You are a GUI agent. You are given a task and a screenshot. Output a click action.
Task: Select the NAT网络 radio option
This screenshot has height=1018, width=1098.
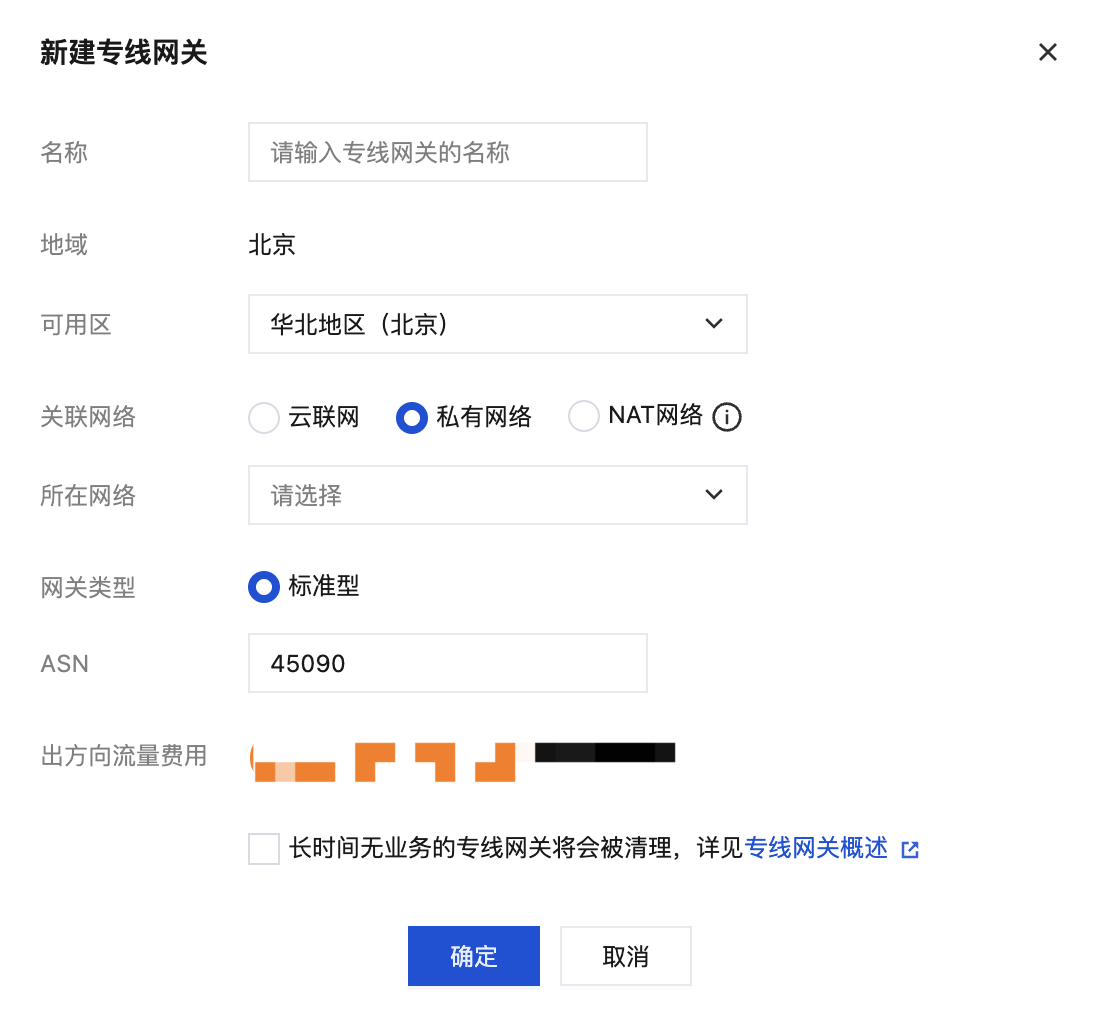(584, 417)
